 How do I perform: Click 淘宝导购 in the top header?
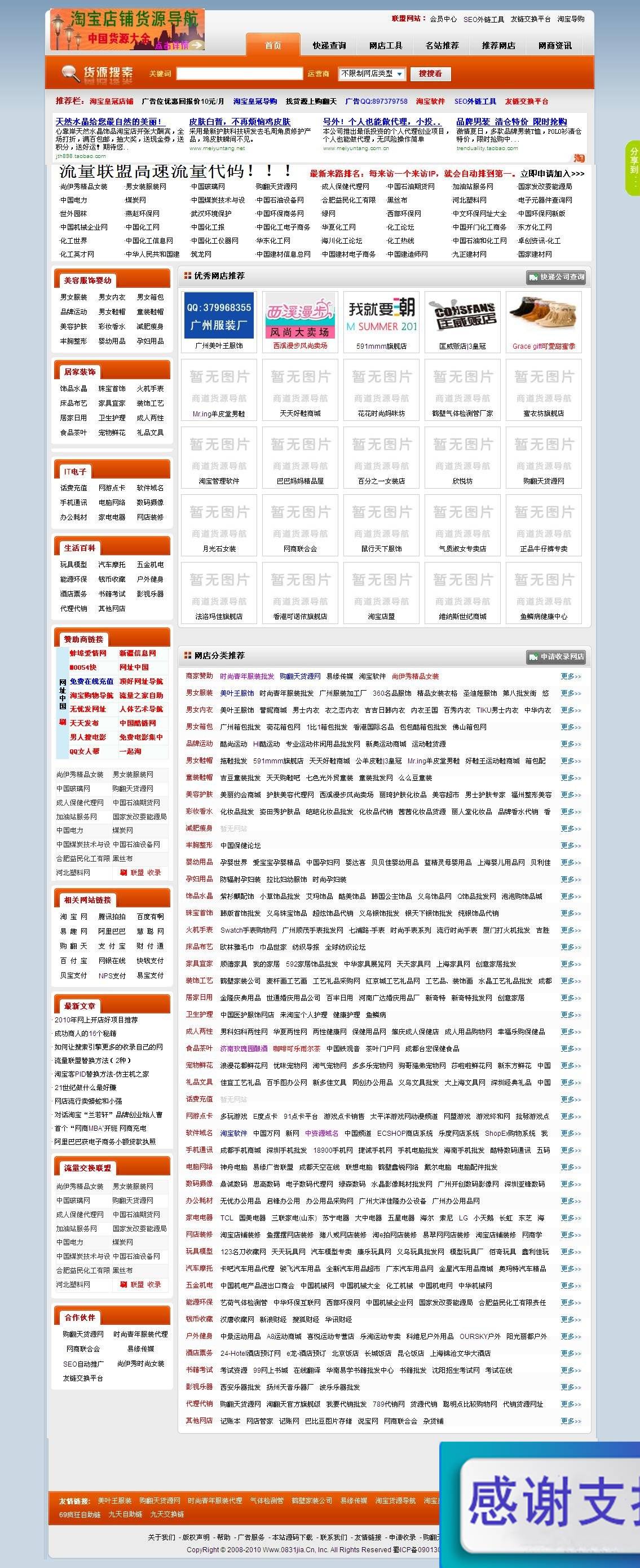[x=571, y=19]
